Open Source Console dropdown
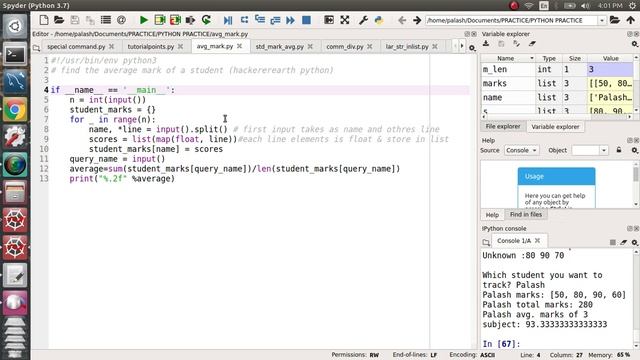 tap(521, 150)
